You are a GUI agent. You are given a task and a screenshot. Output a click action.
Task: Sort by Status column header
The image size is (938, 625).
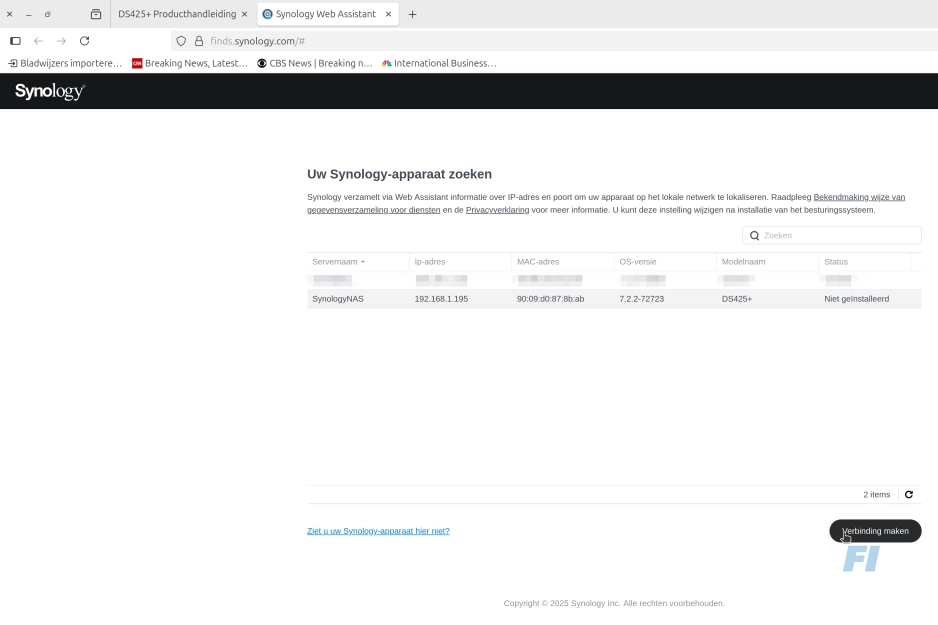(864, 262)
